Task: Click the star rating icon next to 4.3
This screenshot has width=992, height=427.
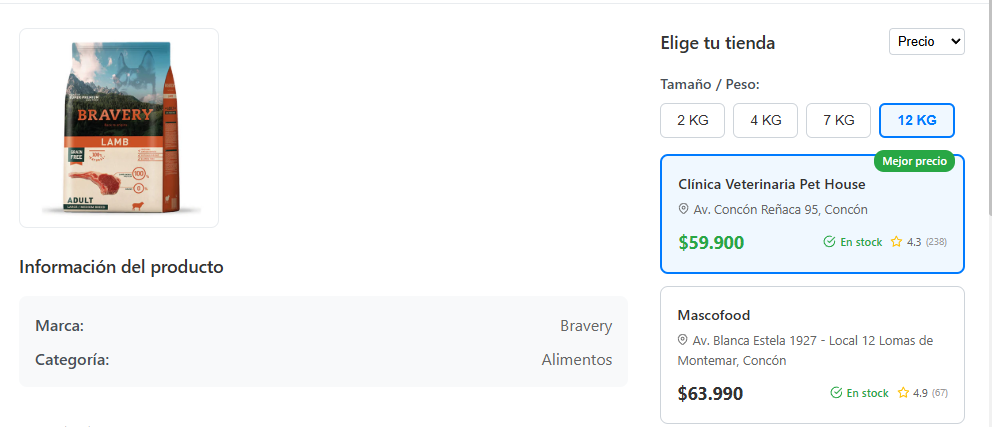Action: [897, 242]
